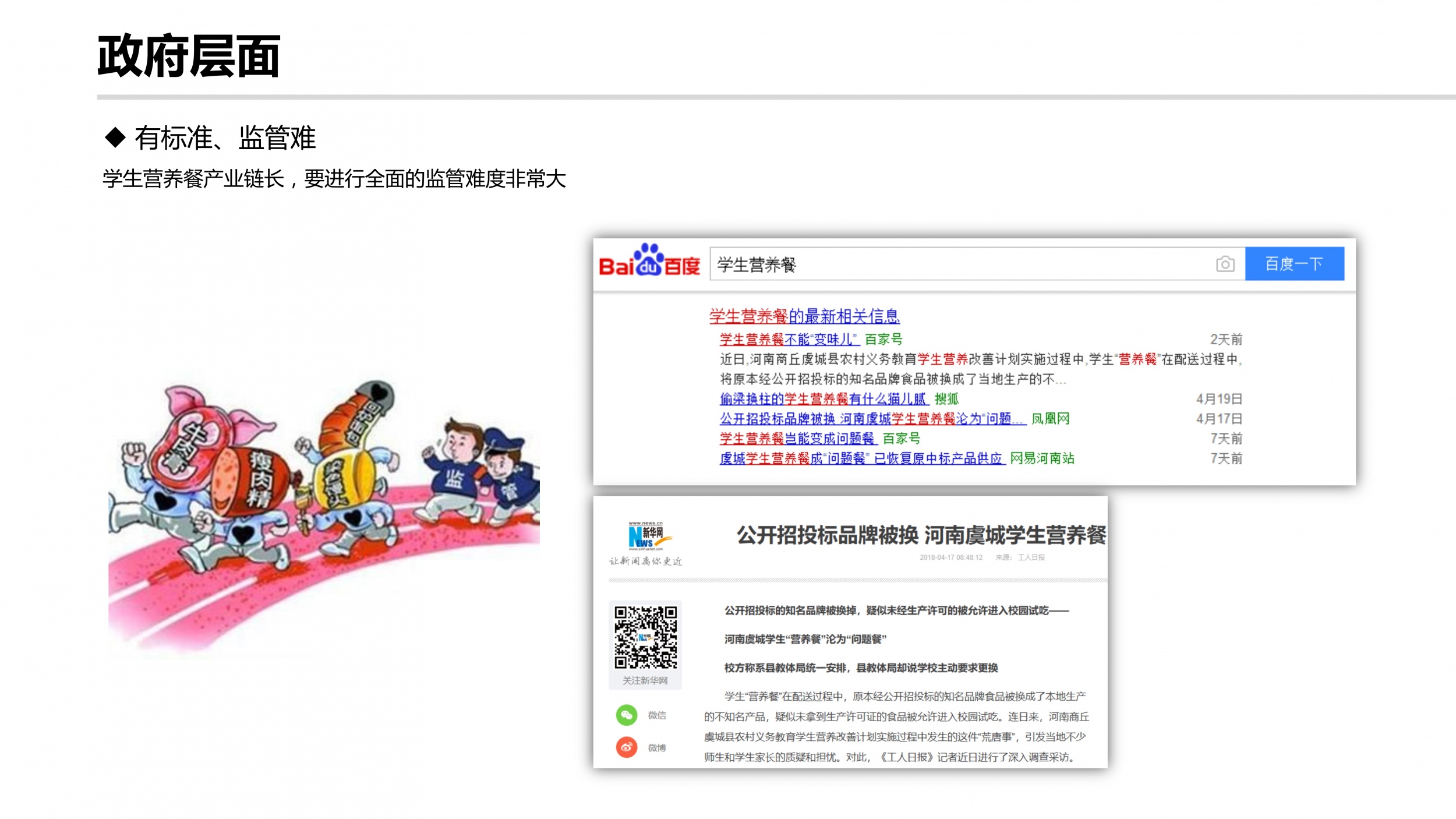The width and height of the screenshot is (1456, 819).
Task: Click the 学生营养餐 search input field
Action: point(961,264)
